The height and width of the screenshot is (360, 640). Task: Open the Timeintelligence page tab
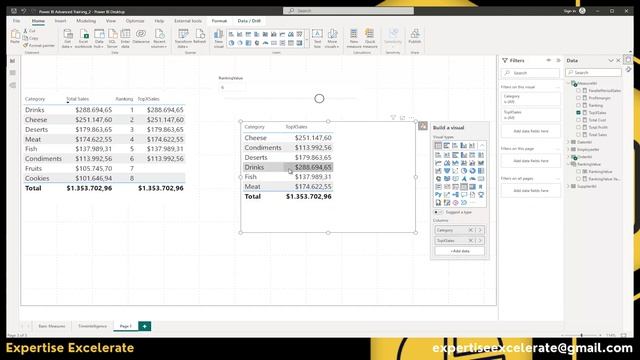click(x=92, y=326)
